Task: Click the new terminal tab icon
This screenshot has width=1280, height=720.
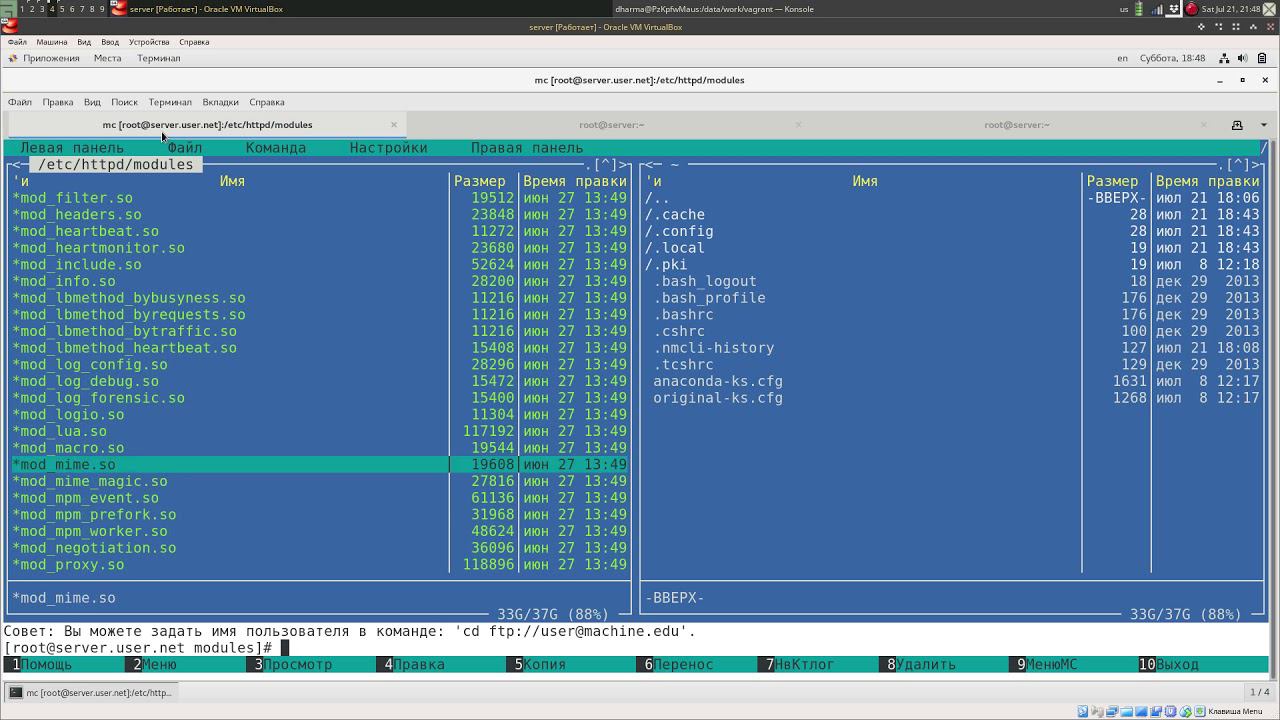Action: point(1237,125)
